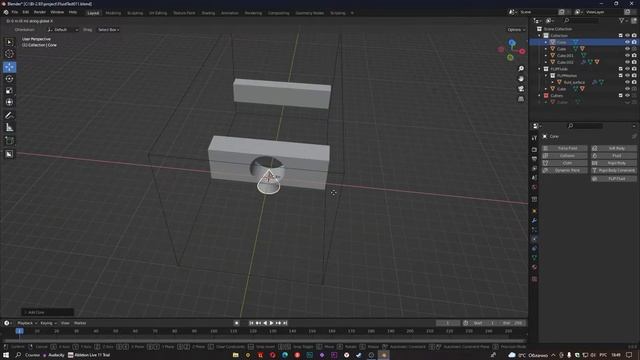Enable Force Field physics

pyautogui.click(x=564, y=148)
